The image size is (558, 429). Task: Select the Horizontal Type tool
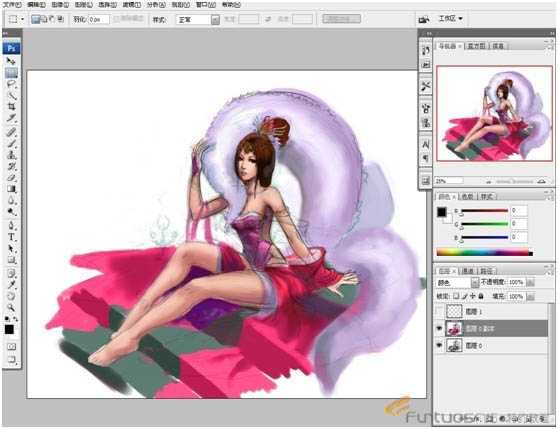[x=11, y=237]
